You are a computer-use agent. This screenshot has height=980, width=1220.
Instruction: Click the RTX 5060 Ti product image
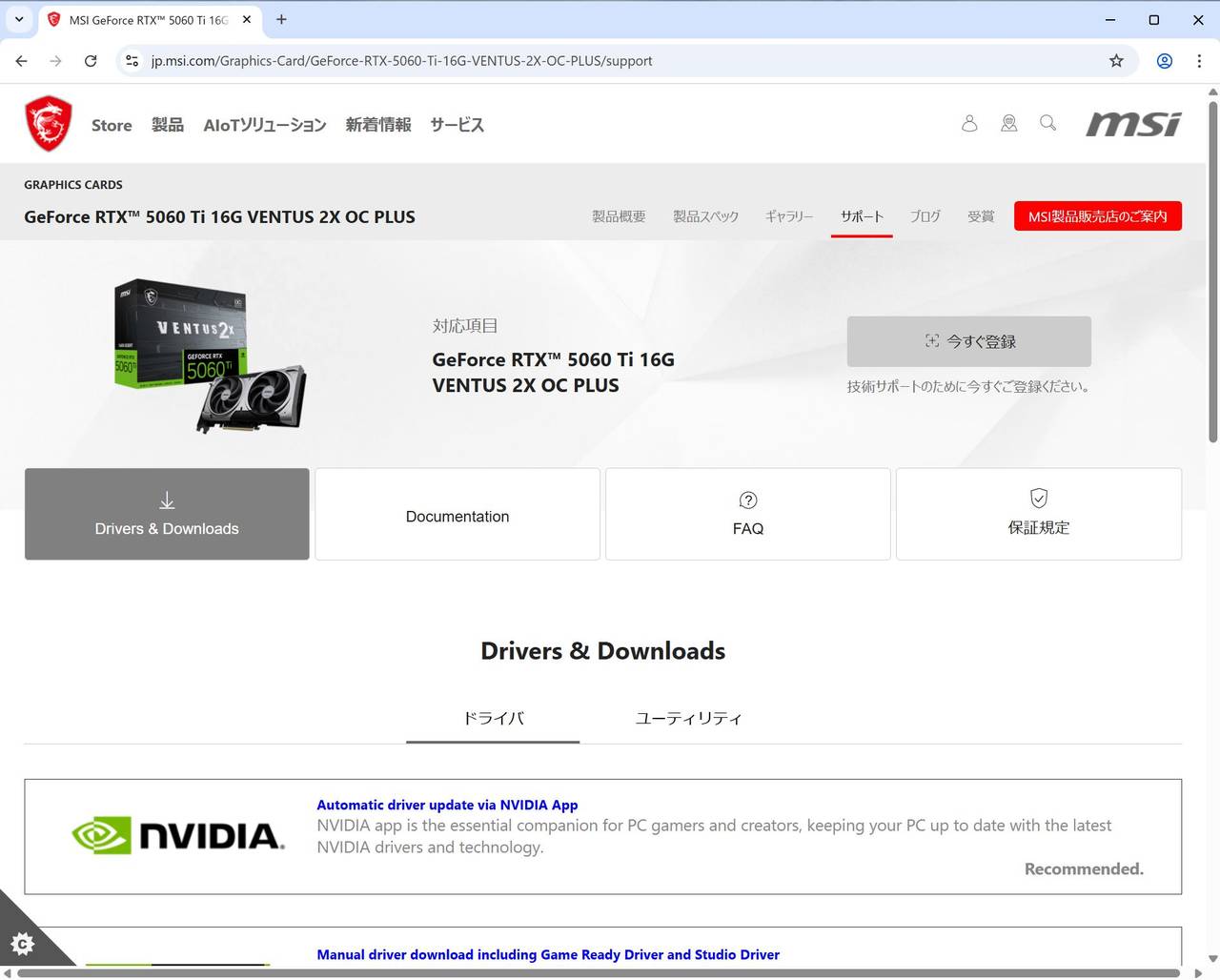pos(210,356)
